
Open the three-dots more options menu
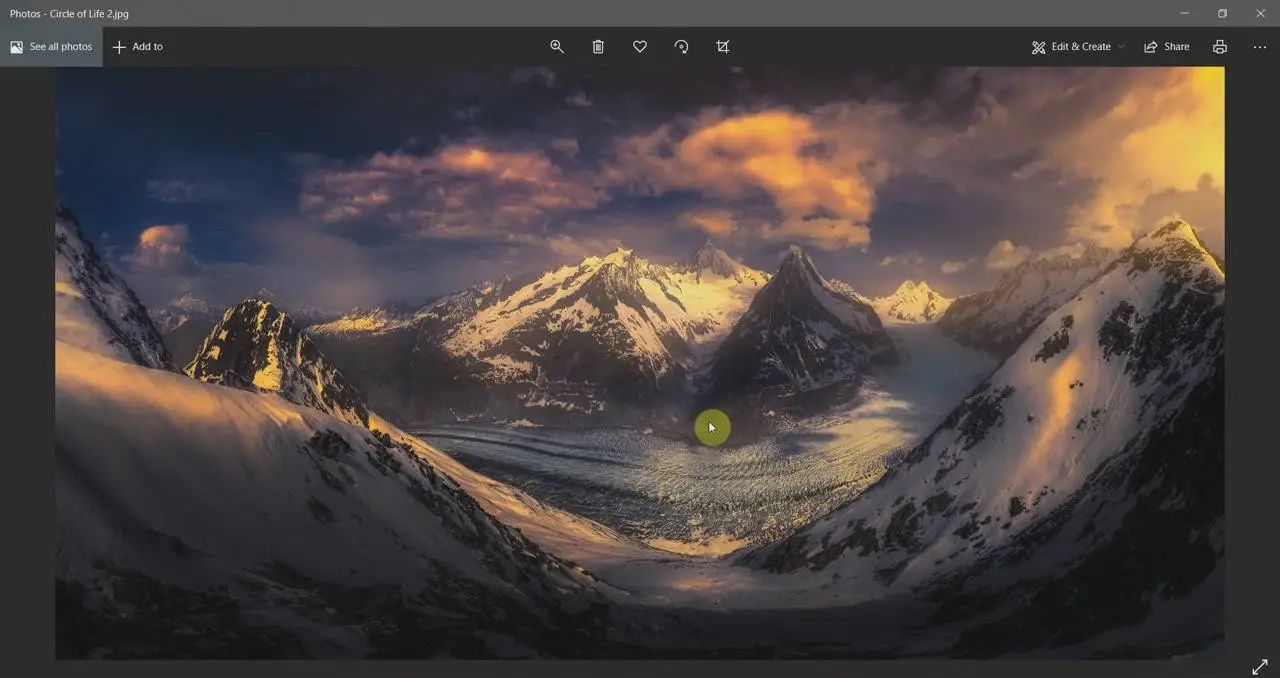click(1259, 47)
